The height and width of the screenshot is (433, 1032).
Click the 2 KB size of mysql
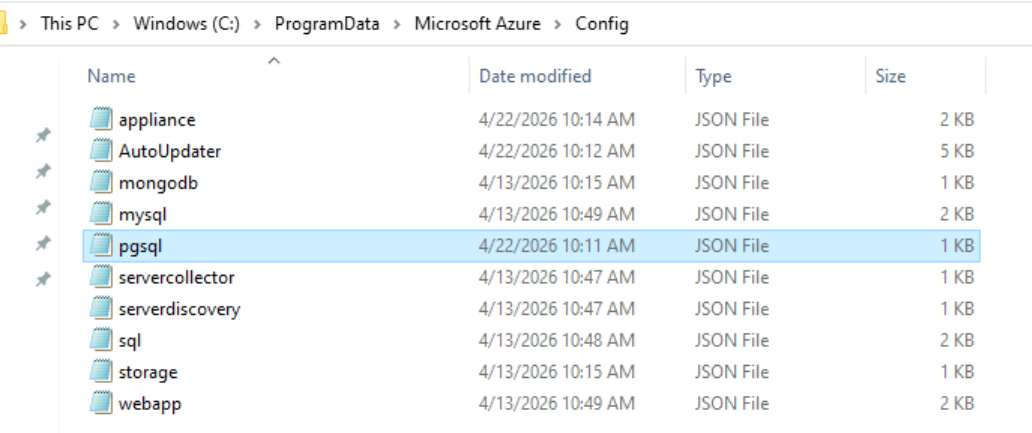point(957,215)
